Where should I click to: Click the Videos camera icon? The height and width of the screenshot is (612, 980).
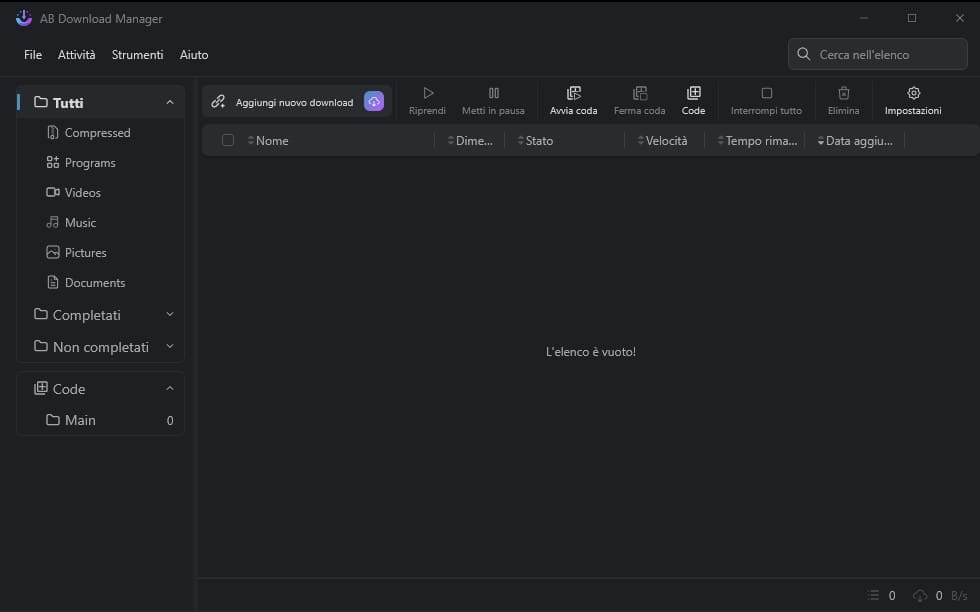(53, 192)
